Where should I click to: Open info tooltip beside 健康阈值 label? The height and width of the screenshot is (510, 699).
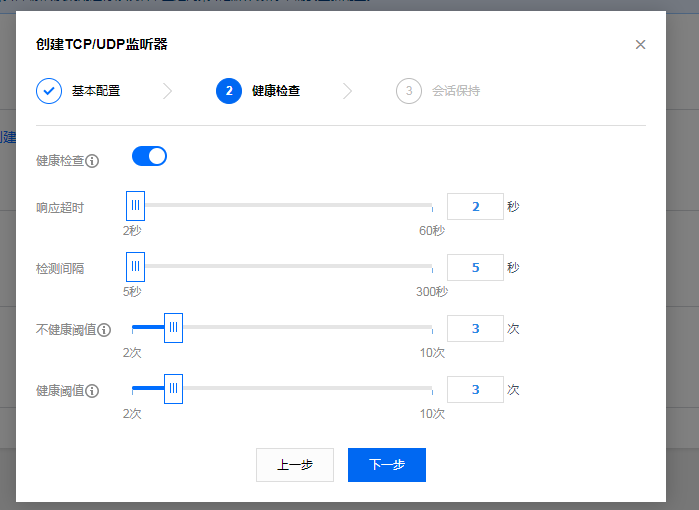(92, 391)
